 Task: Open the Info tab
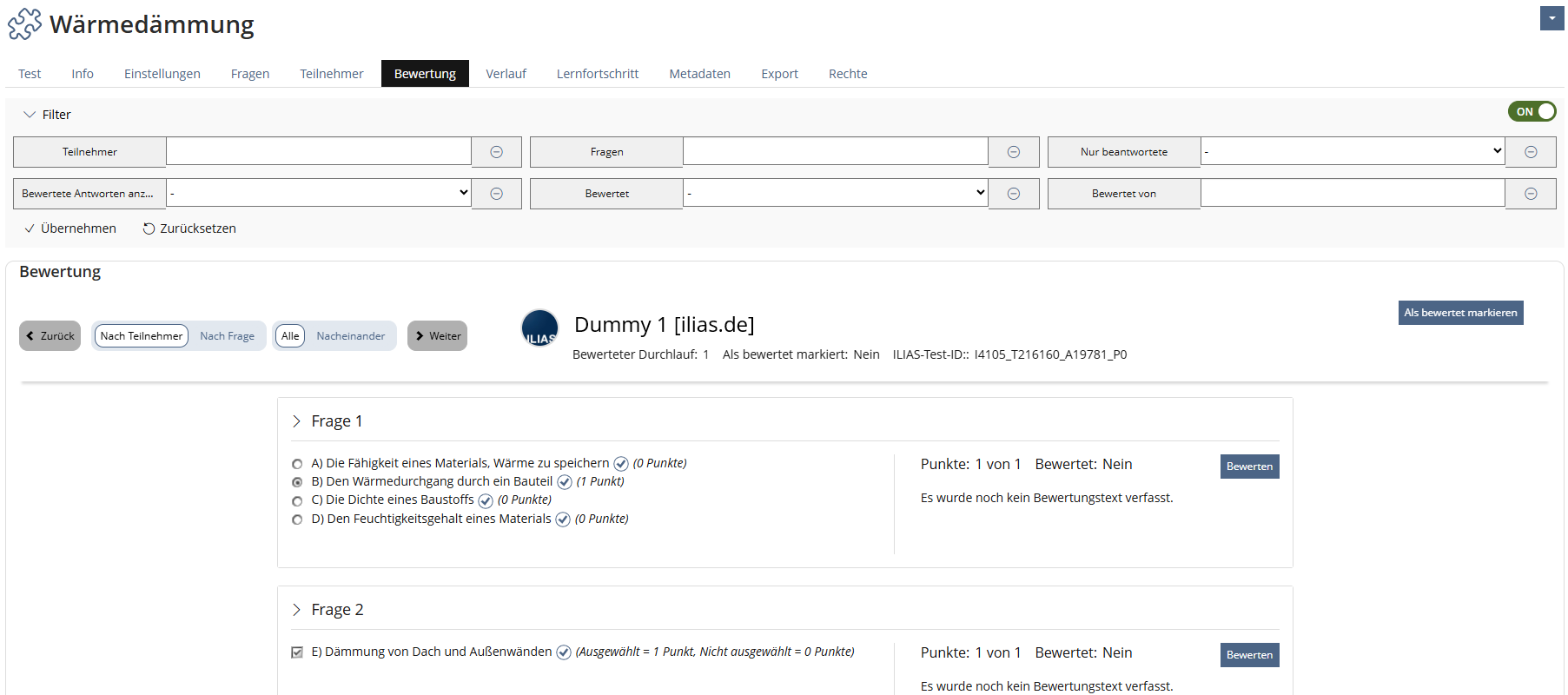click(83, 74)
